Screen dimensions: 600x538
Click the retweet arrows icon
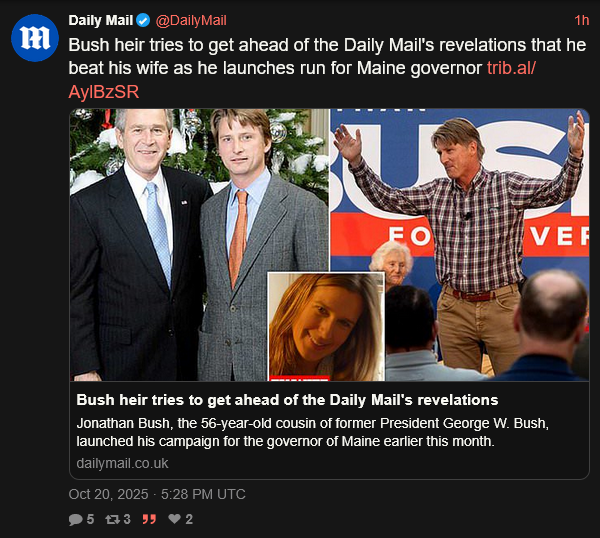pyautogui.click(x=112, y=519)
